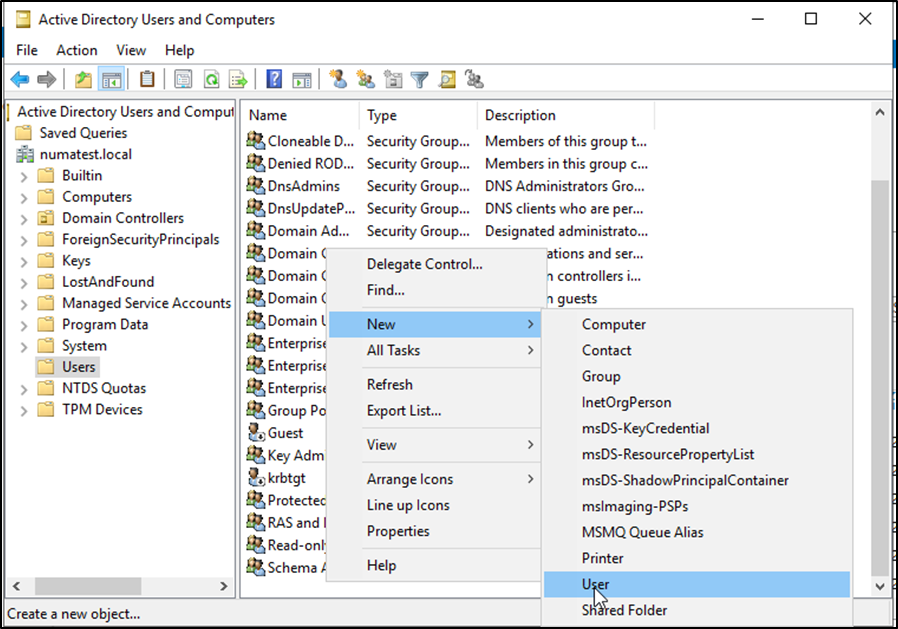Screen dimensions: 898x629
Task: Toggle the Show/Hide Console Tree icon
Action: pyautogui.click(x=112, y=80)
